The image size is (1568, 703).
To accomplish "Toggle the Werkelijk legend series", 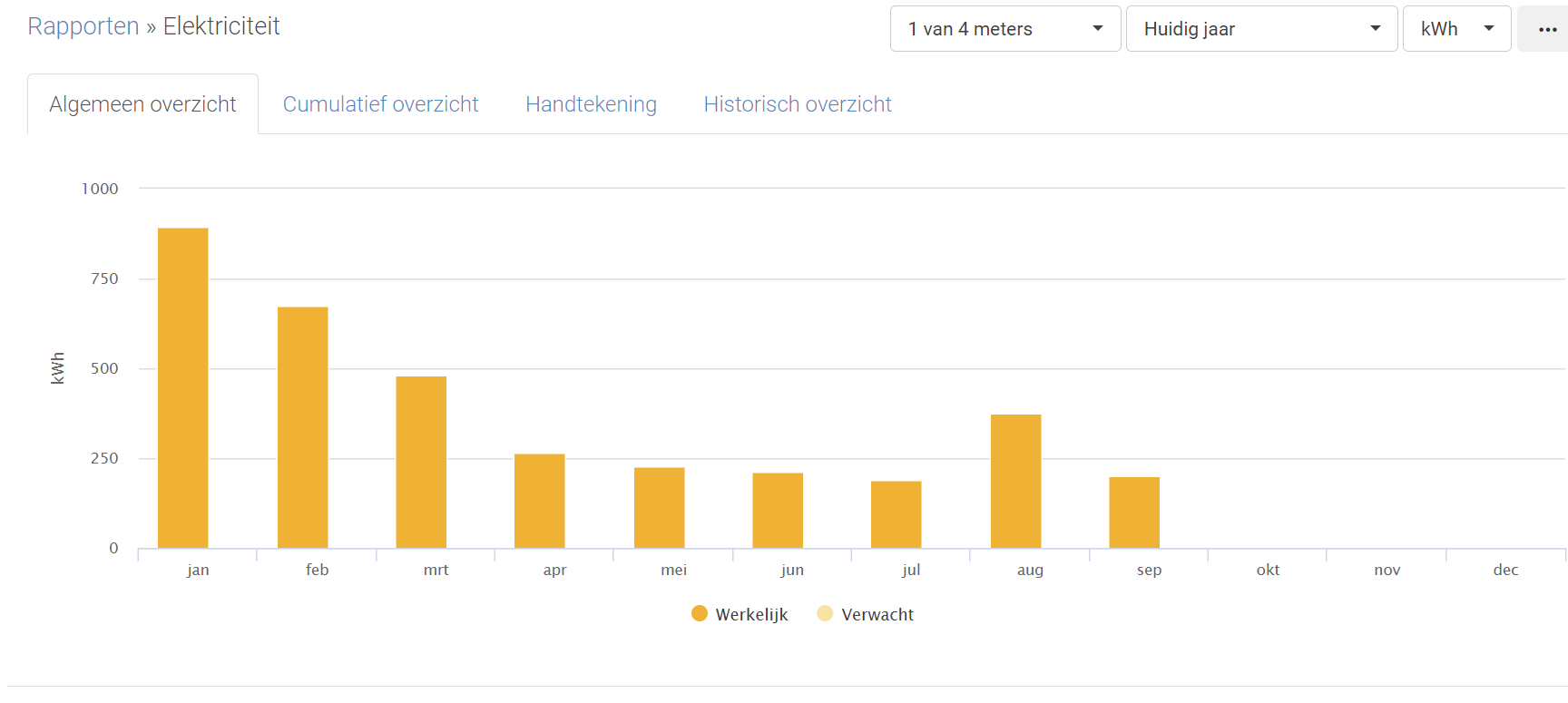I will (x=751, y=614).
